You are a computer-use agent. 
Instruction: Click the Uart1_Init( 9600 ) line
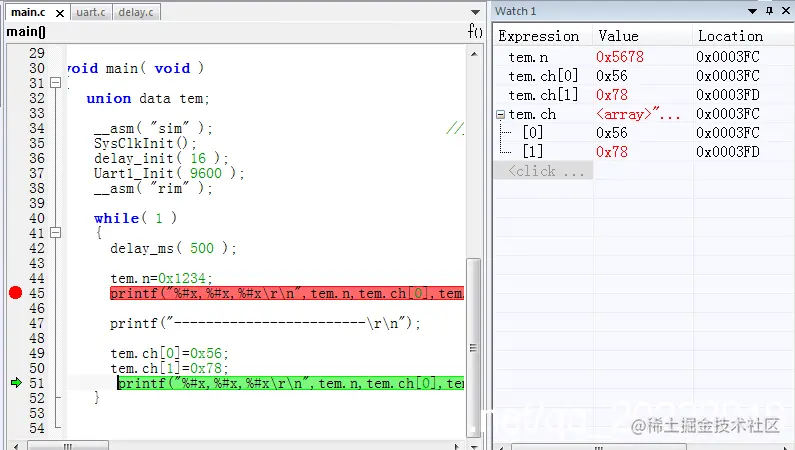169,173
